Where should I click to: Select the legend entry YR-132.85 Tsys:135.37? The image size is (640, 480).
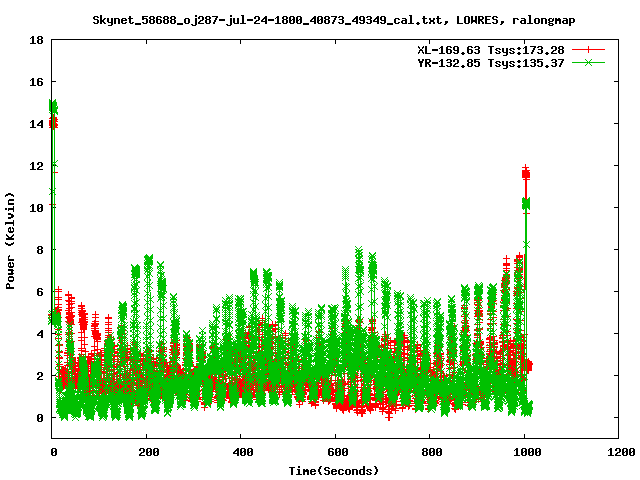[491, 63]
